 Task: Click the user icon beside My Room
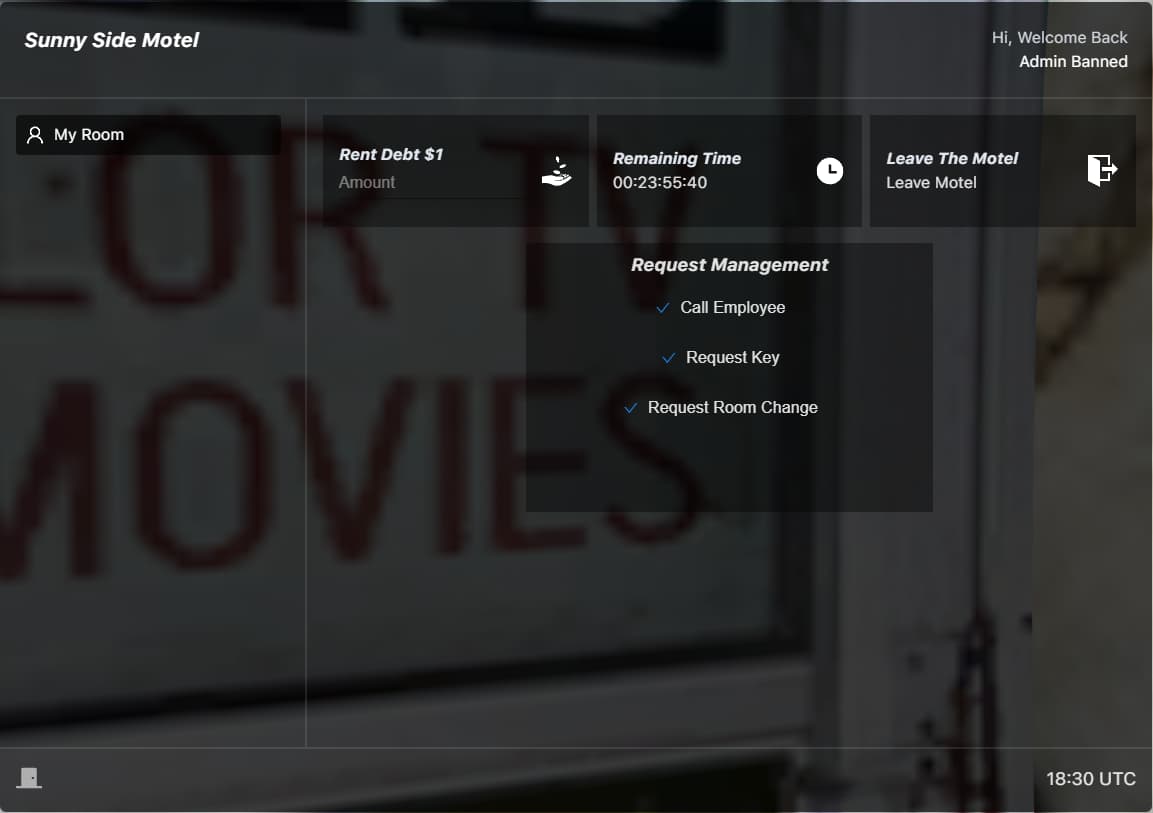[x=35, y=135]
